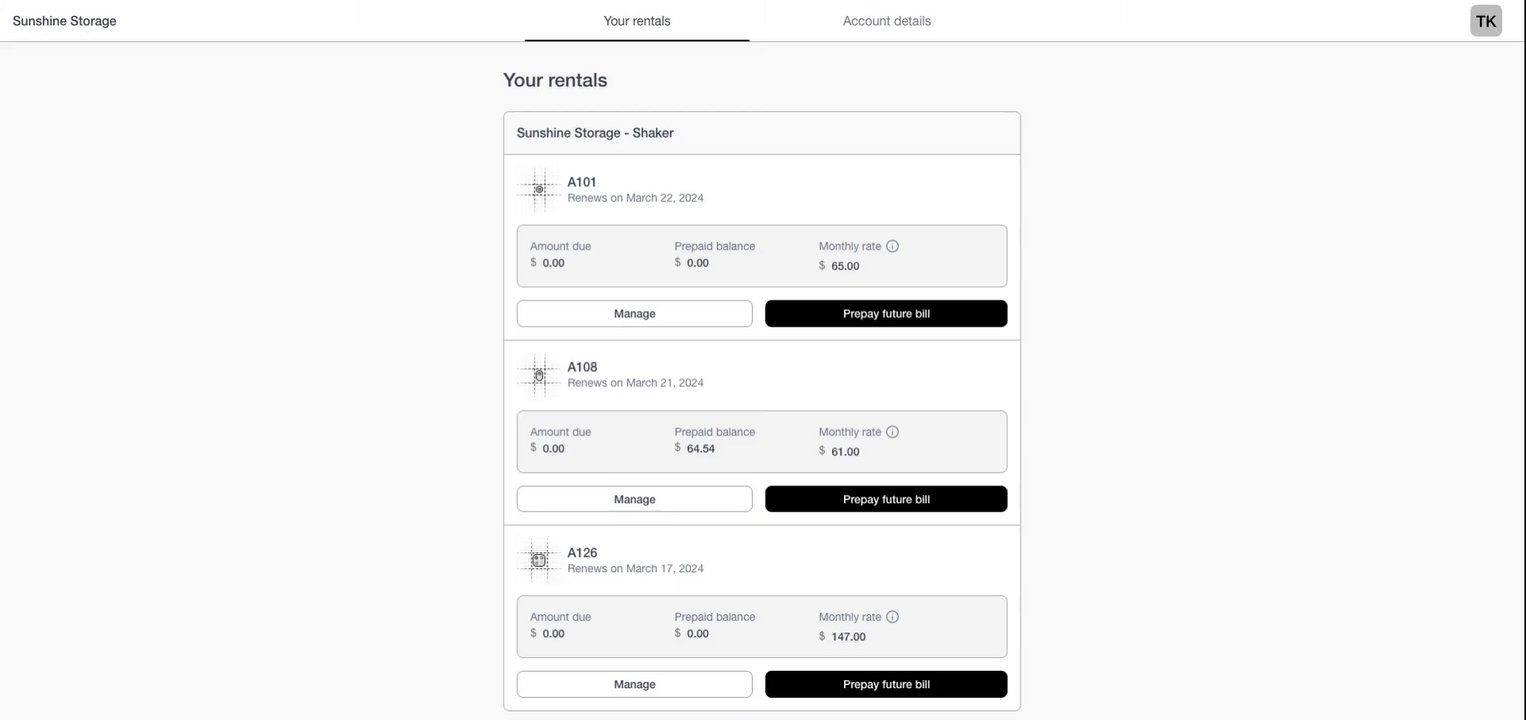1526x720 pixels.
Task: Click the A126 unit icon
Action: coord(539,560)
